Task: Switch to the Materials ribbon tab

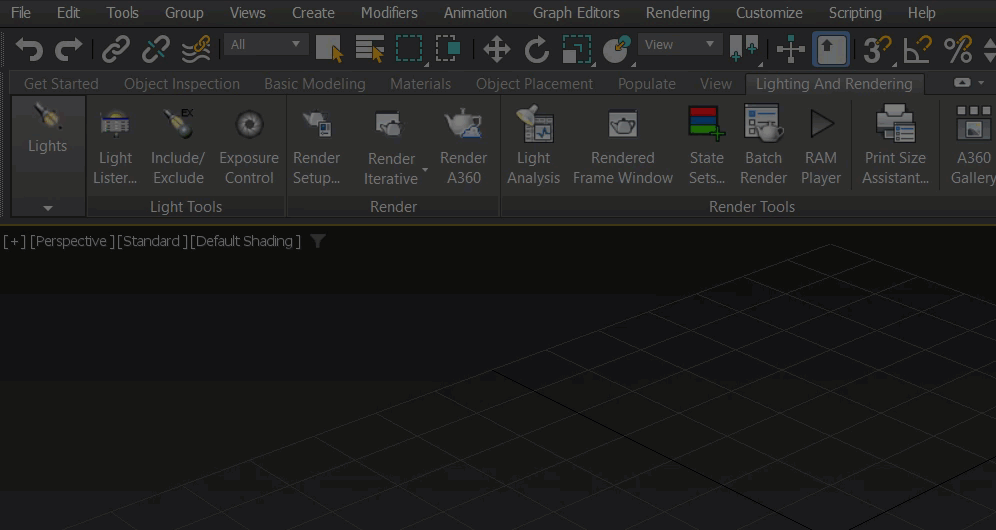Action: 421,84
